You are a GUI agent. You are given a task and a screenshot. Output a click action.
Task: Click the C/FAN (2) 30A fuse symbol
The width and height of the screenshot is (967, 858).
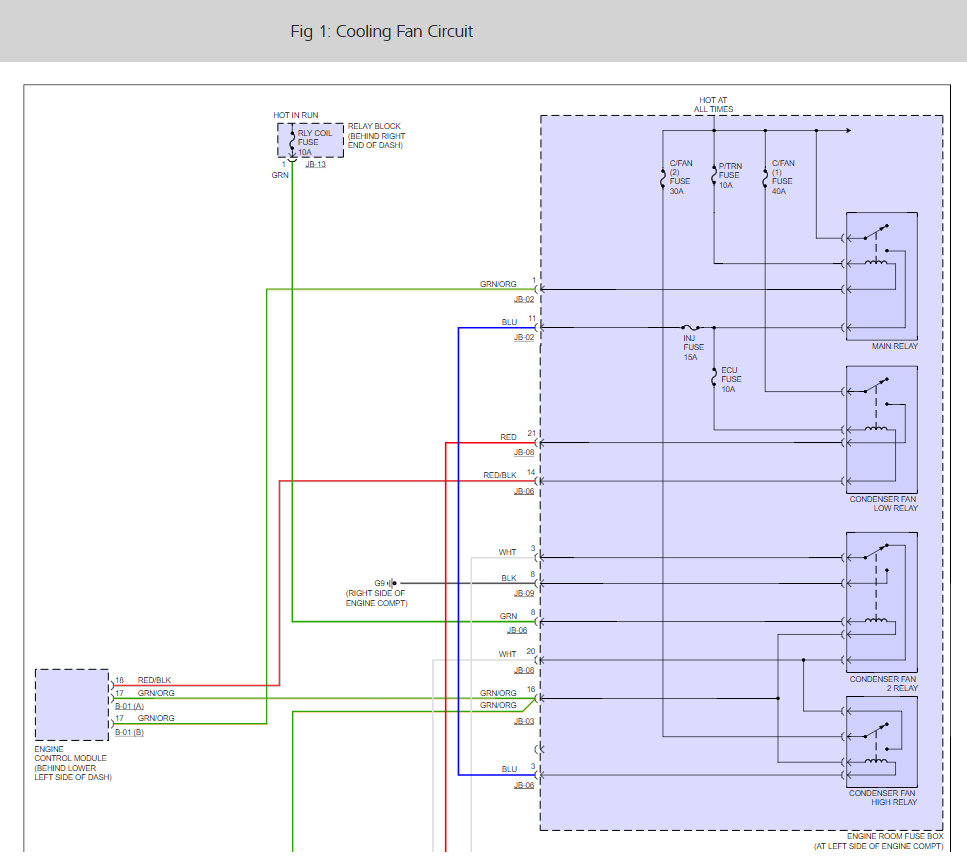pyautogui.click(x=663, y=178)
